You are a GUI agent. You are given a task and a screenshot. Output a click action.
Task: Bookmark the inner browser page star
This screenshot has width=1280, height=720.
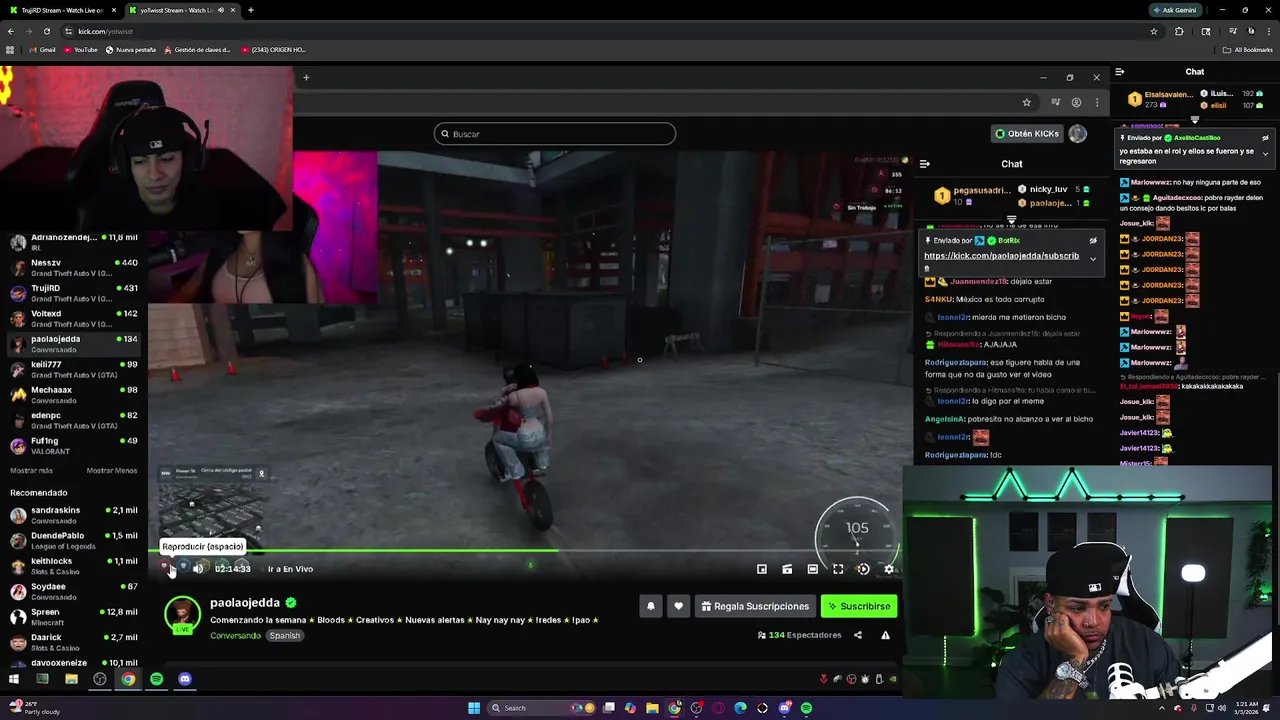(x=1026, y=102)
